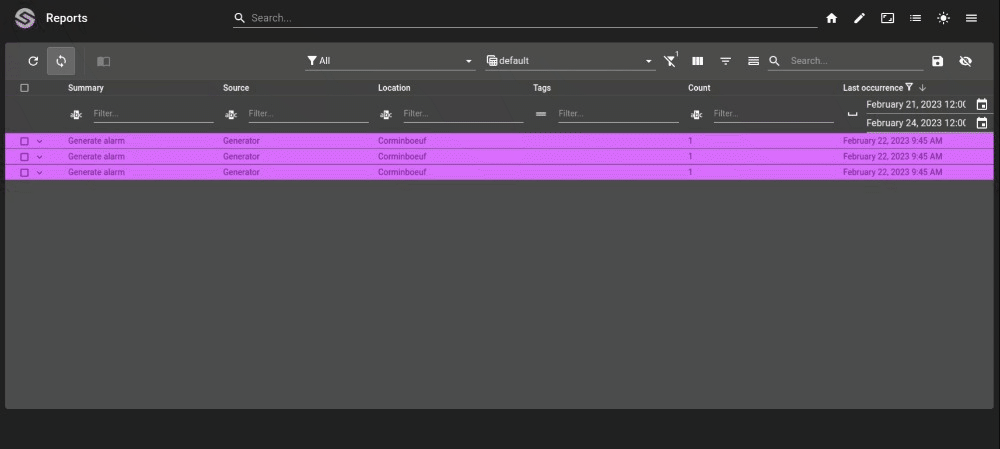Focus the top global Search field
This screenshot has height=449, width=1000.
coord(534,18)
